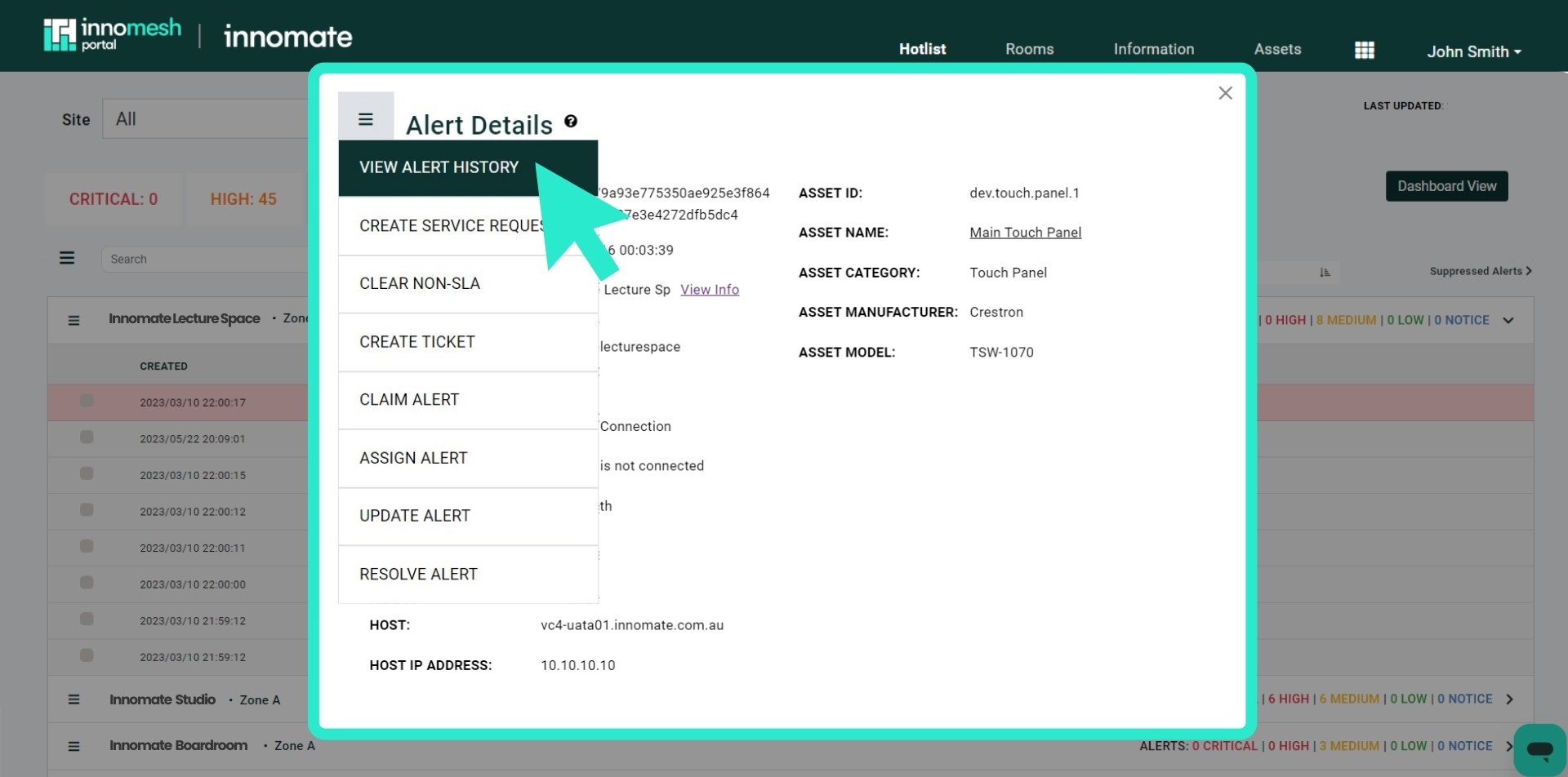
Task: Expand the Innomate Studio alerts
Action: coord(1508,699)
